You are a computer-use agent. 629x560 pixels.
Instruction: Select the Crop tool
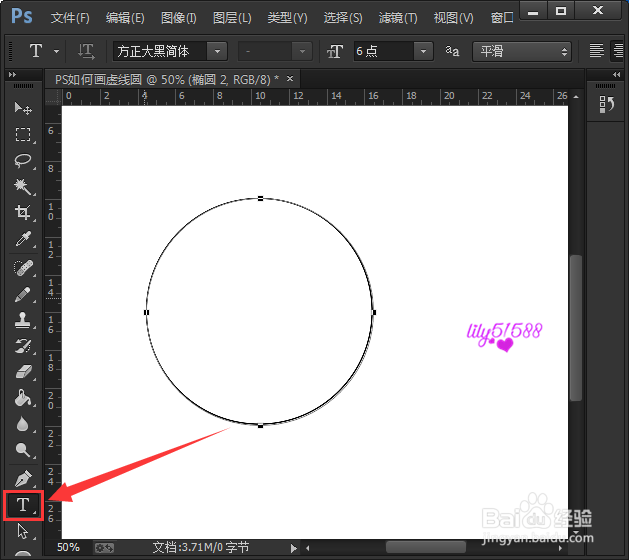(x=23, y=213)
